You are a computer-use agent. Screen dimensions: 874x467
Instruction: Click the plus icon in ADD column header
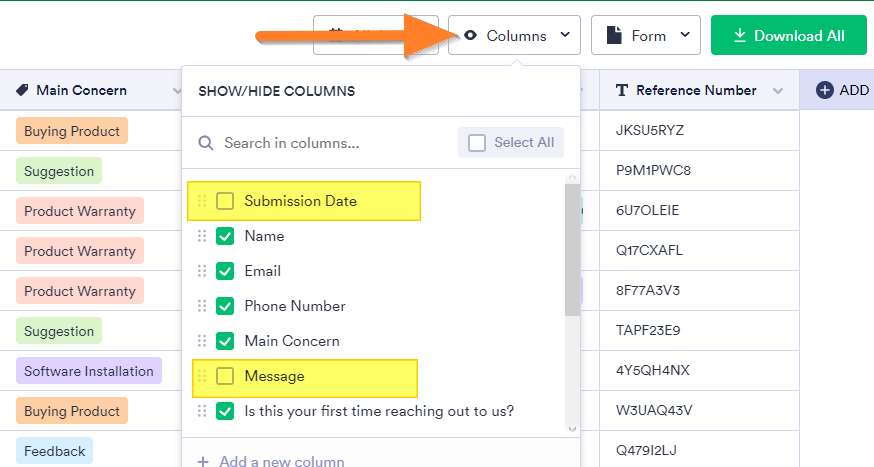pos(825,90)
